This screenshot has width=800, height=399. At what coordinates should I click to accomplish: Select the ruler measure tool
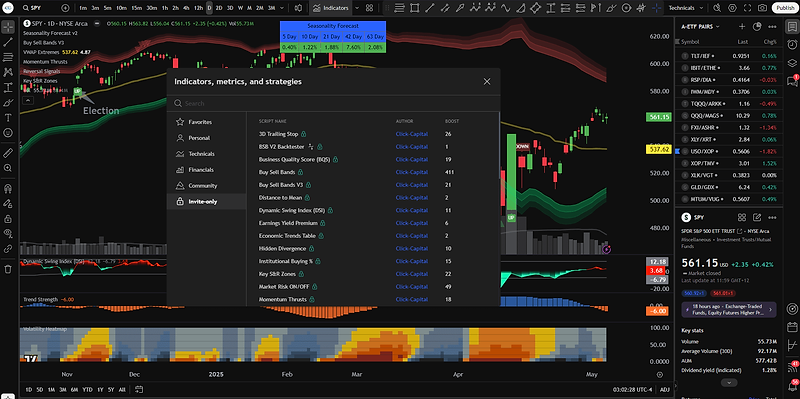[8, 153]
